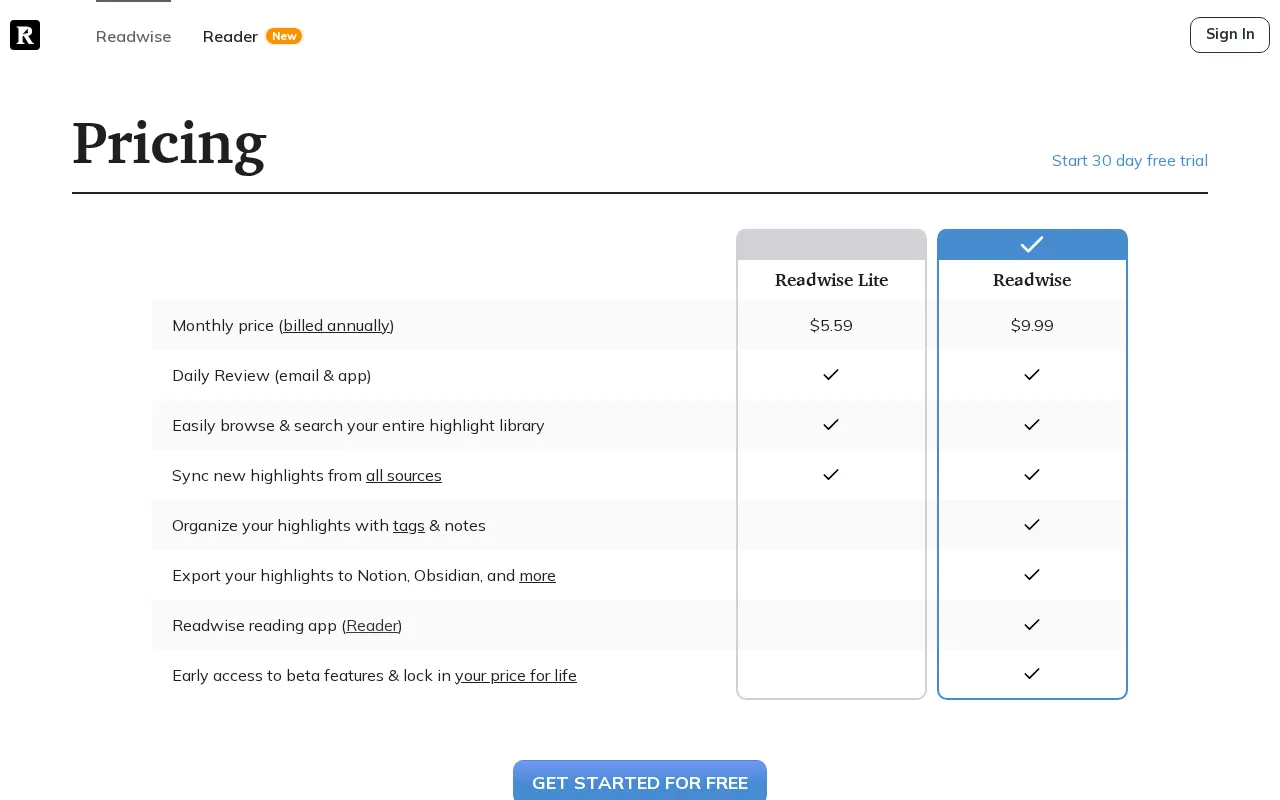Image resolution: width=1280 pixels, height=800 pixels.
Task: Open the more export options link
Action: pyautogui.click(x=537, y=576)
